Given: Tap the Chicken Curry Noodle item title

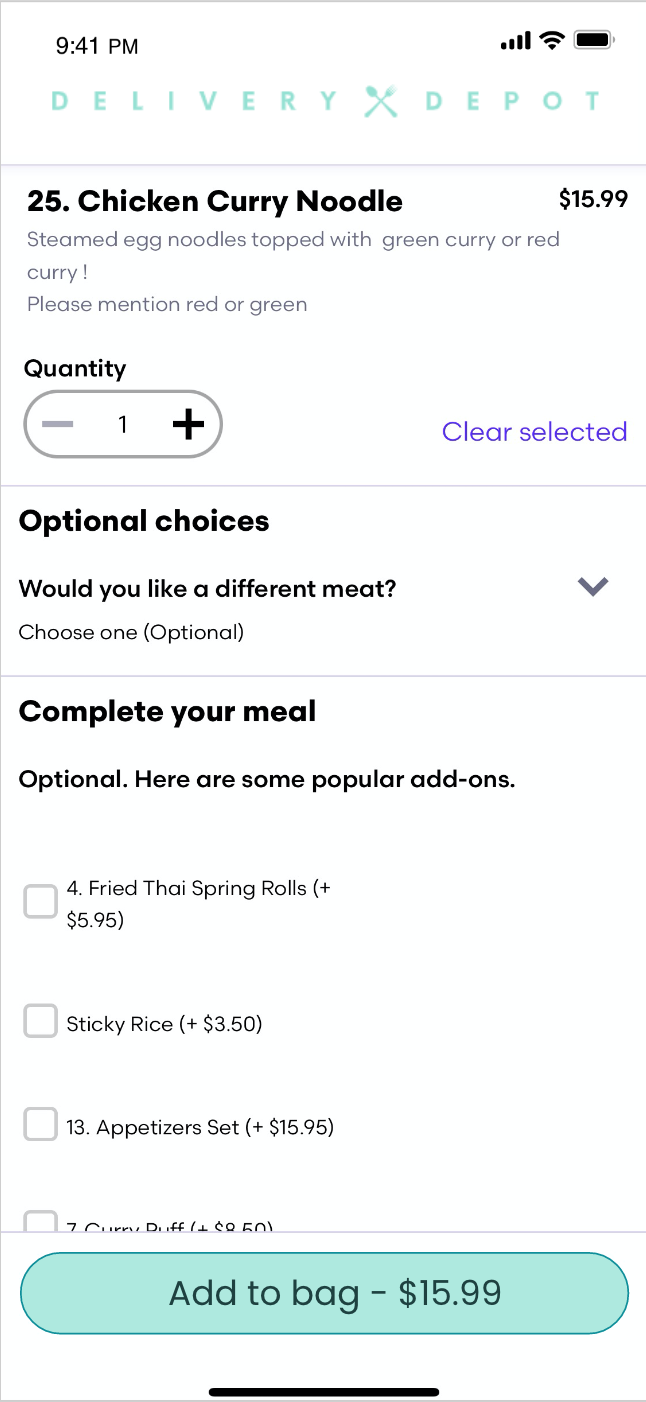Looking at the screenshot, I should pyautogui.click(x=215, y=201).
